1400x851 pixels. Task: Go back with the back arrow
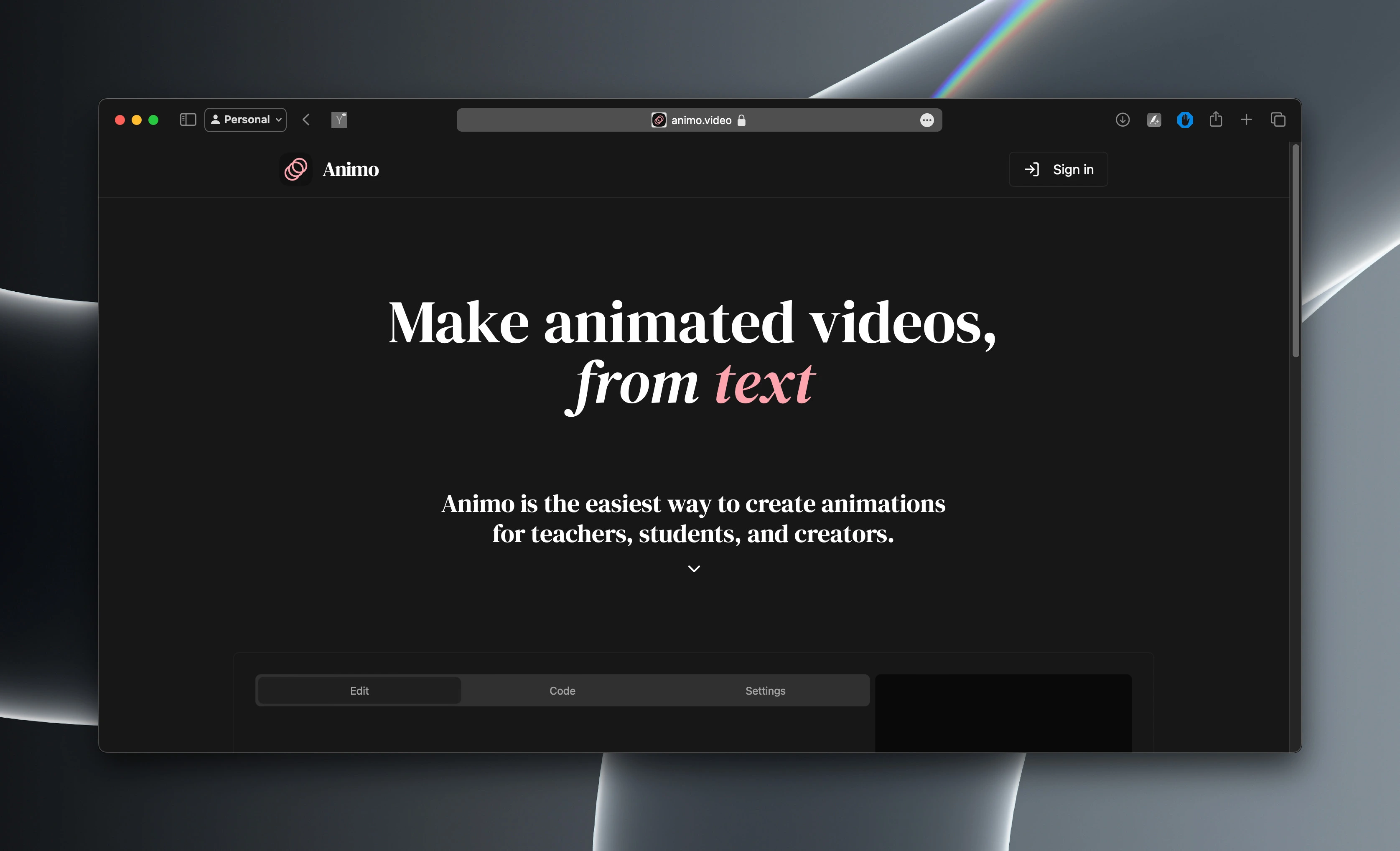(306, 120)
